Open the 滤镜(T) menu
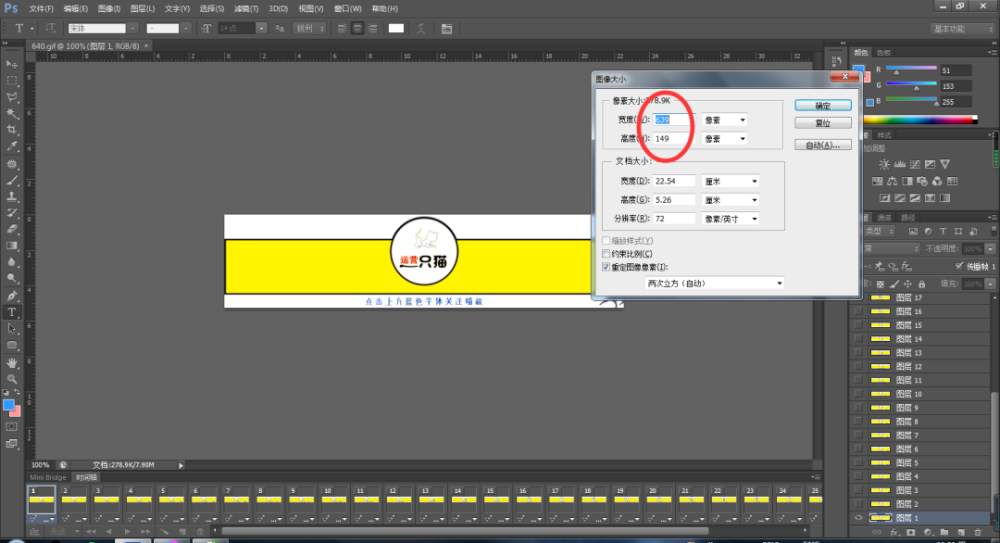The image size is (1000, 543). pos(246,9)
